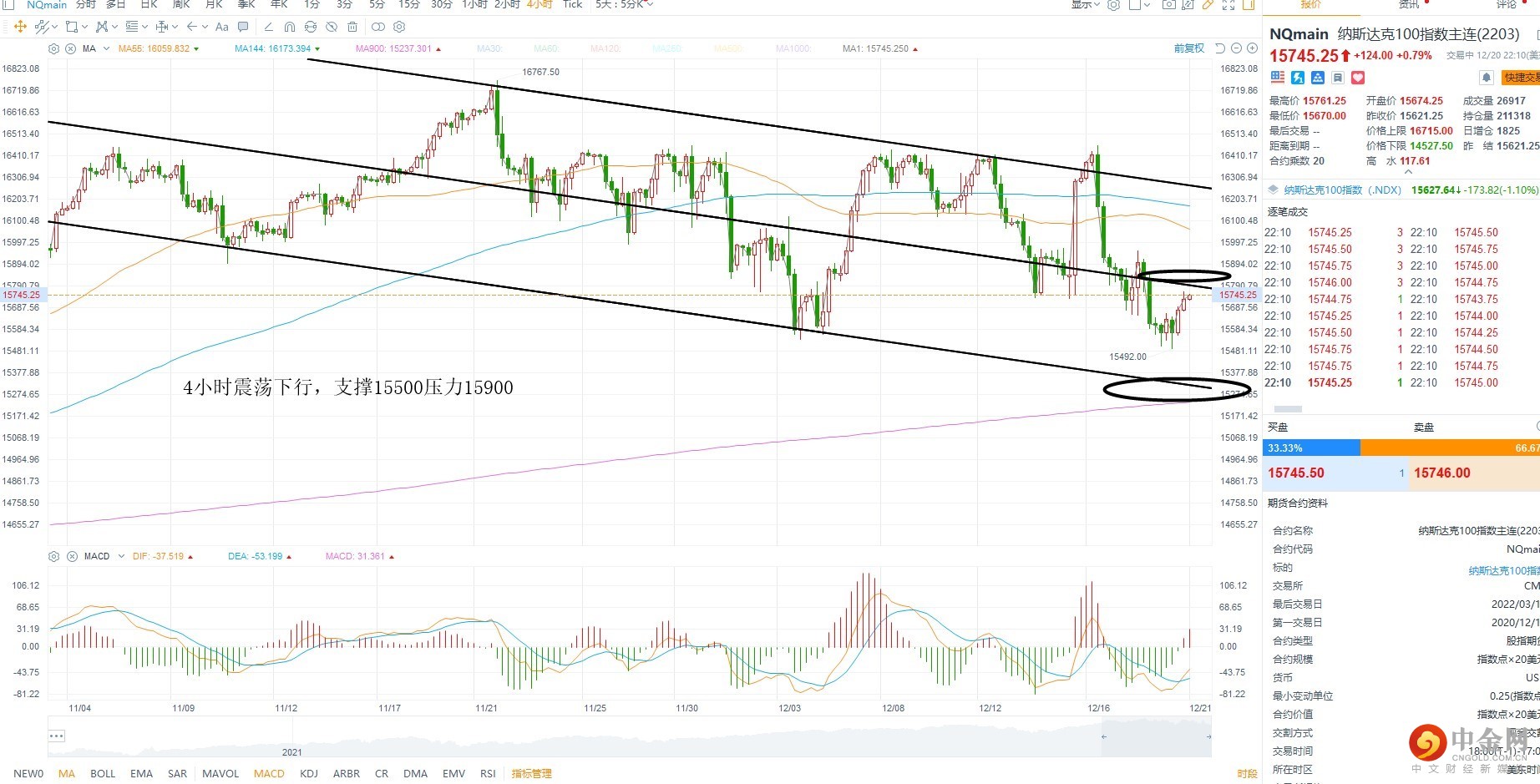Select the crosshair move tool

(x=21, y=27)
